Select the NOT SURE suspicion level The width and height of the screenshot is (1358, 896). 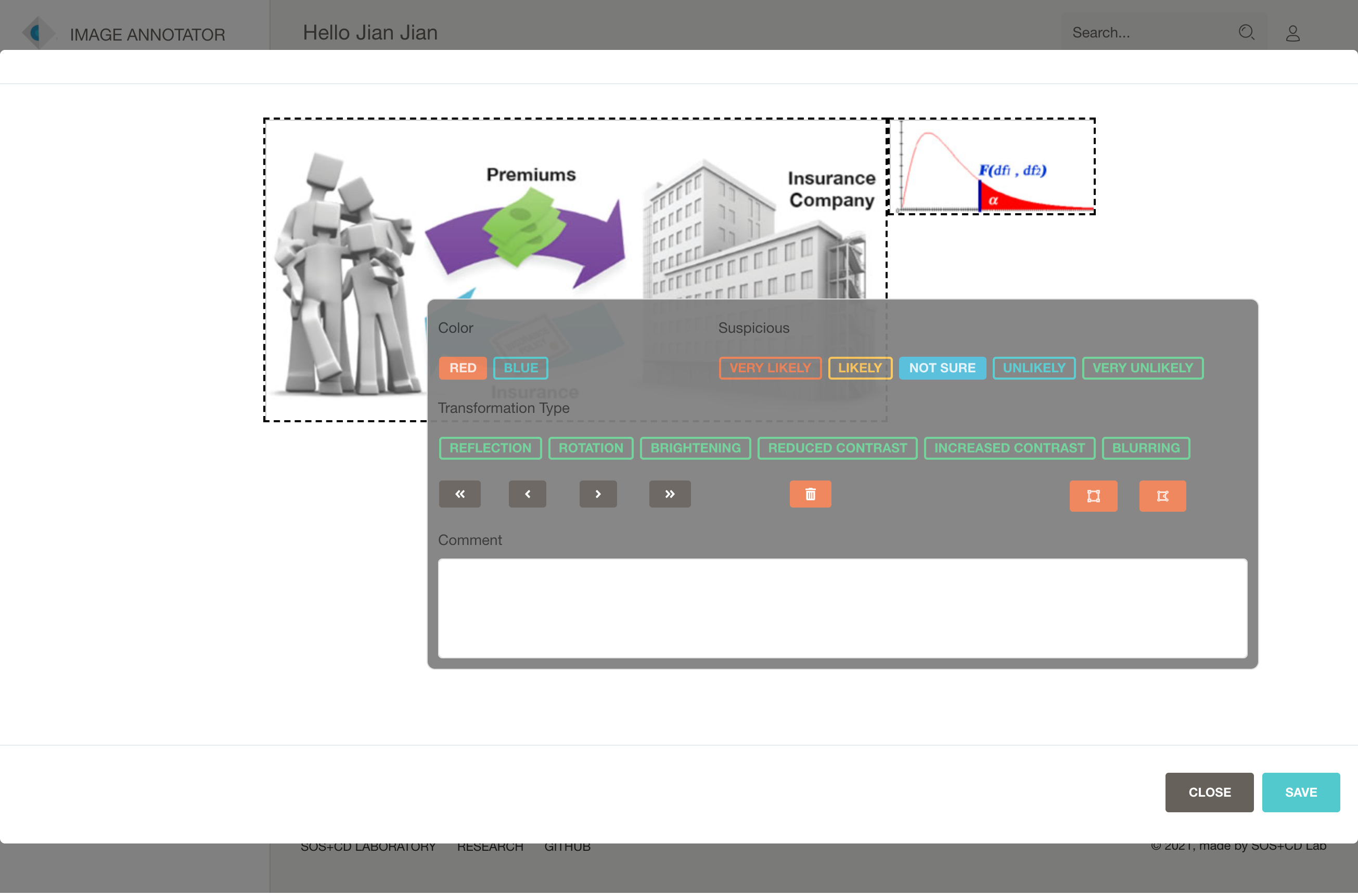click(942, 367)
